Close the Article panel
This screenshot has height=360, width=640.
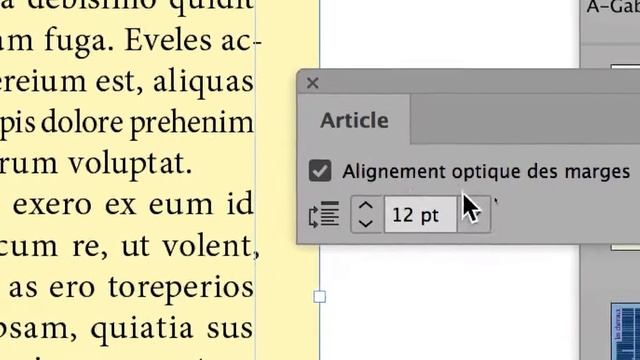[312, 83]
